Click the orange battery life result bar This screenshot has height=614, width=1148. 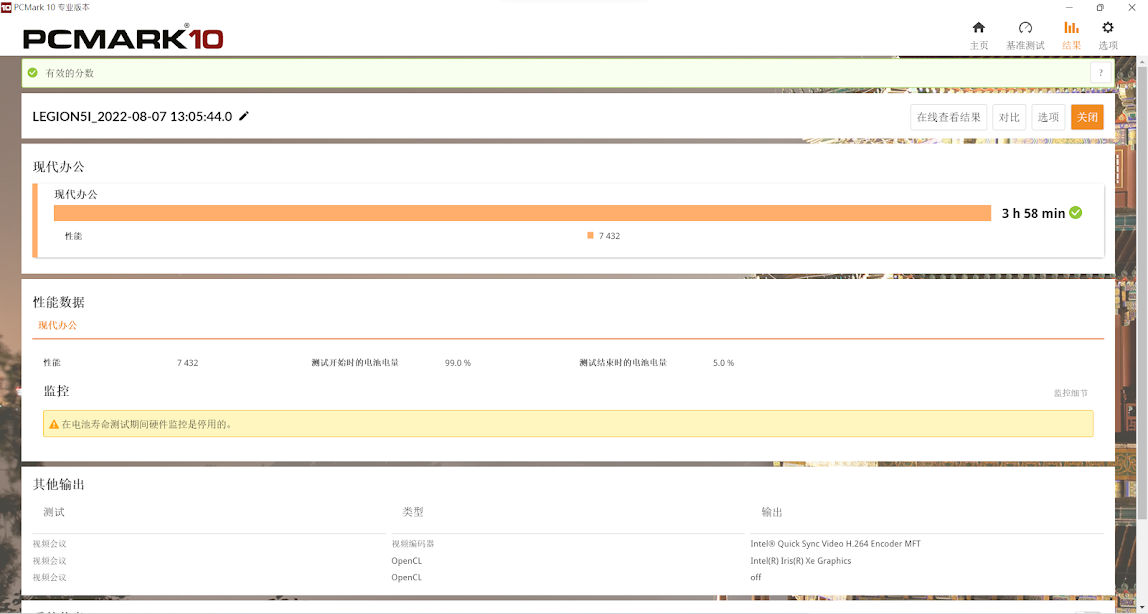[x=522, y=213]
